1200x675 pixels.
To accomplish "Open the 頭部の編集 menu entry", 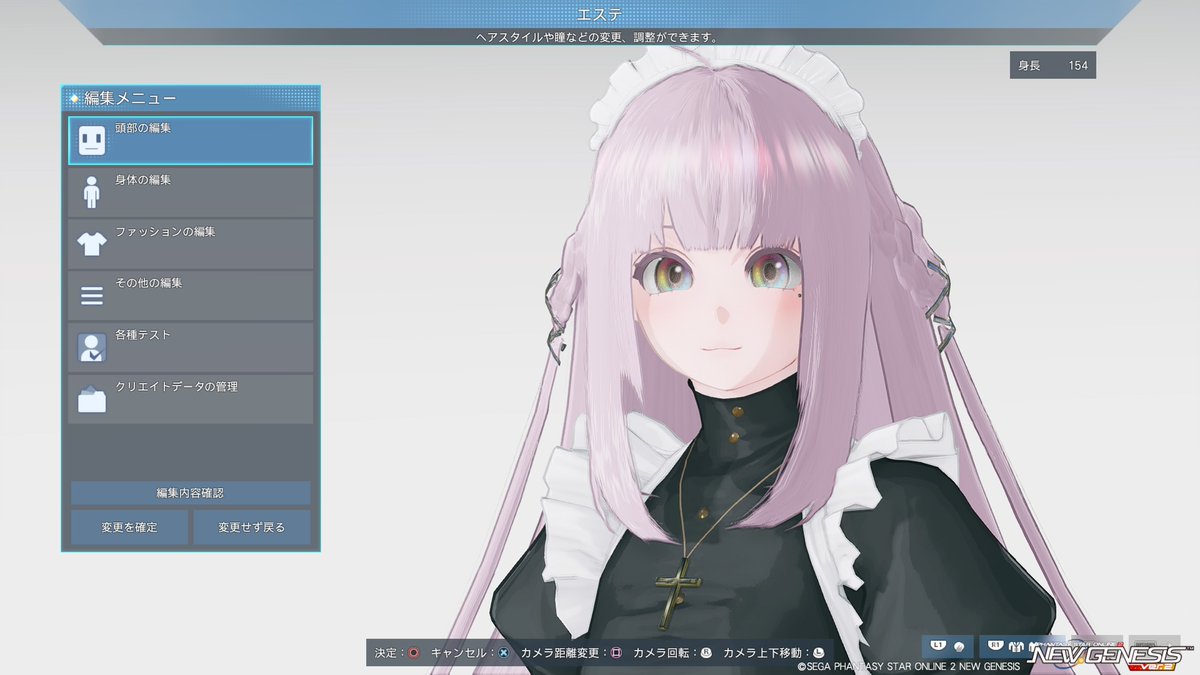I will [x=190, y=140].
